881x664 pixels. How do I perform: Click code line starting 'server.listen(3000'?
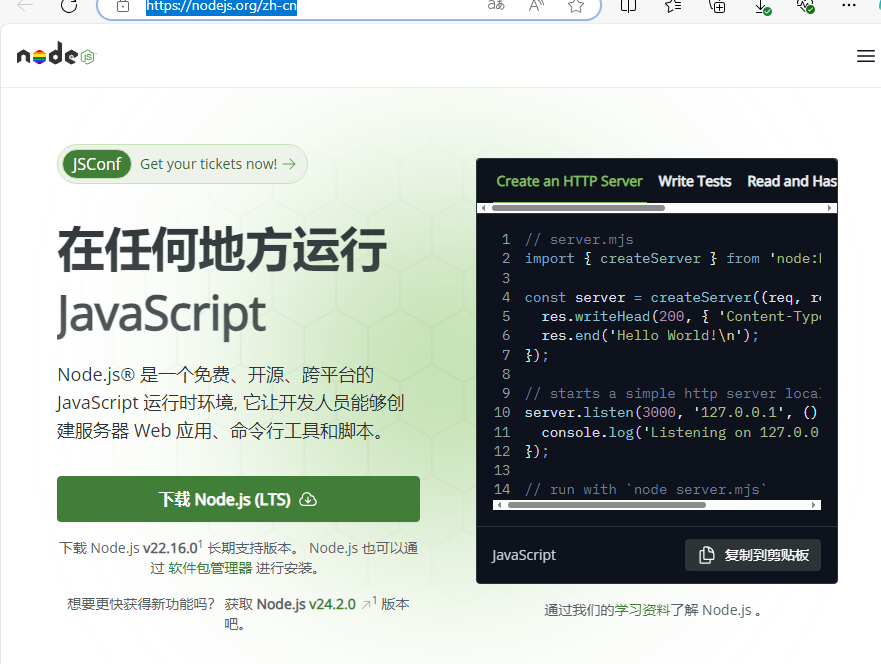[x=671, y=412]
